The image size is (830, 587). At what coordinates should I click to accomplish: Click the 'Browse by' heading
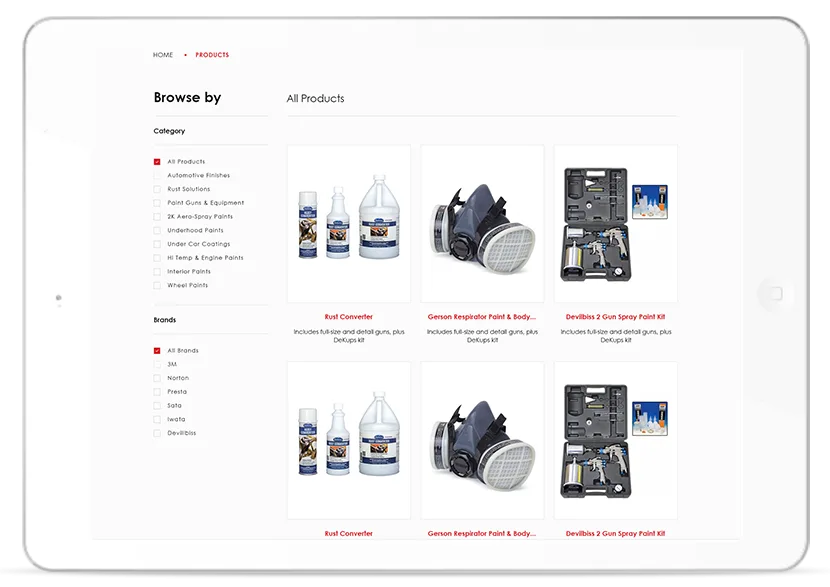tap(187, 98)
